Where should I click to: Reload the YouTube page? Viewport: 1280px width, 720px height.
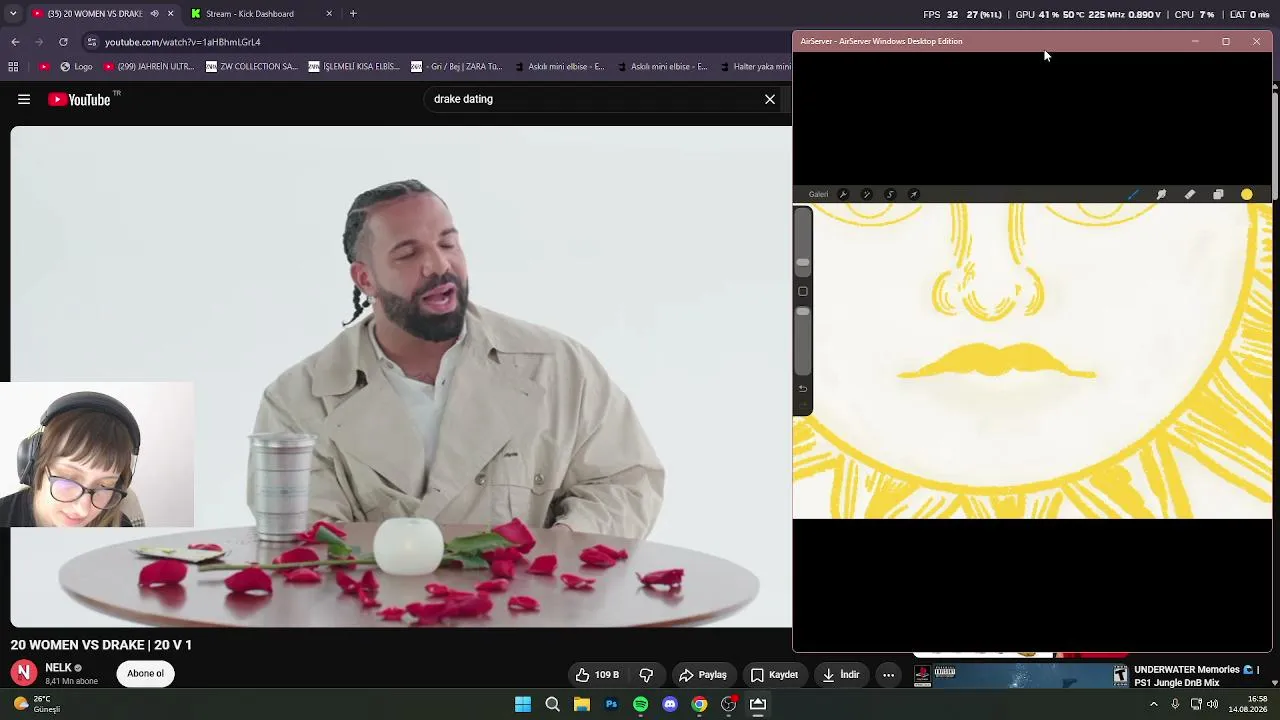click(x=63, y=42)
